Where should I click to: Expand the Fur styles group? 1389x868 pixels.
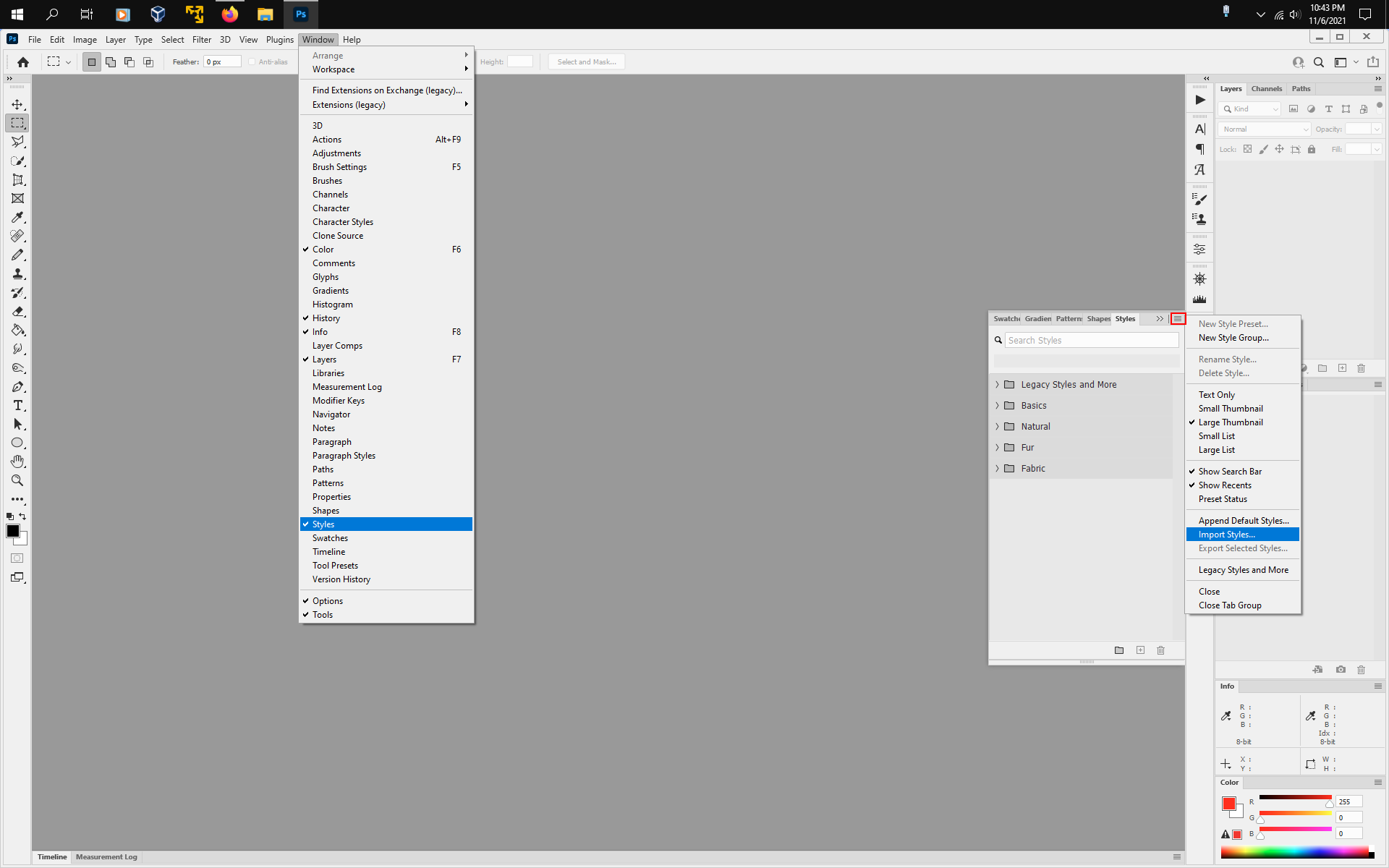tap(997, 447)
